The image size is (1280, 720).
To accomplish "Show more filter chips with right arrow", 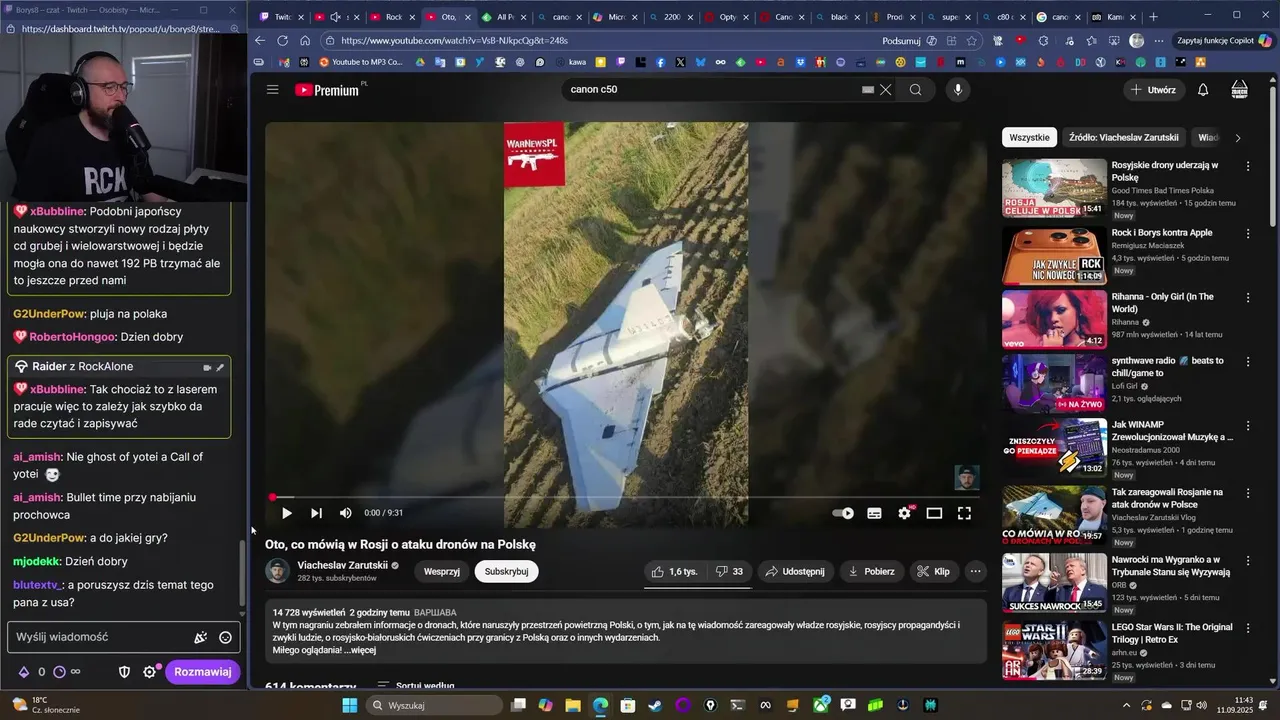I will pos(1238,138).
